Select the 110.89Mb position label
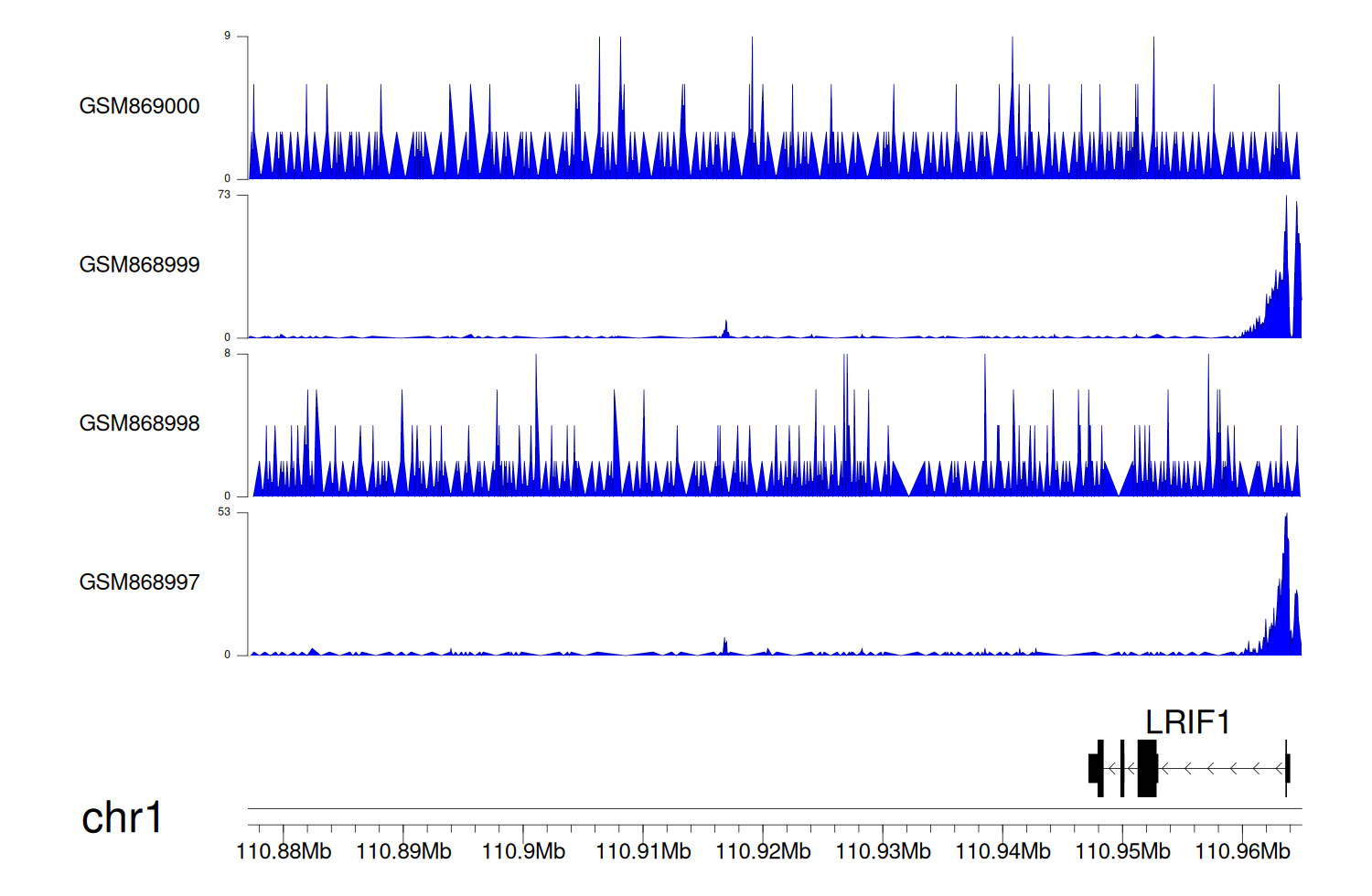The image size is (1372, 896). coord(403,852)
